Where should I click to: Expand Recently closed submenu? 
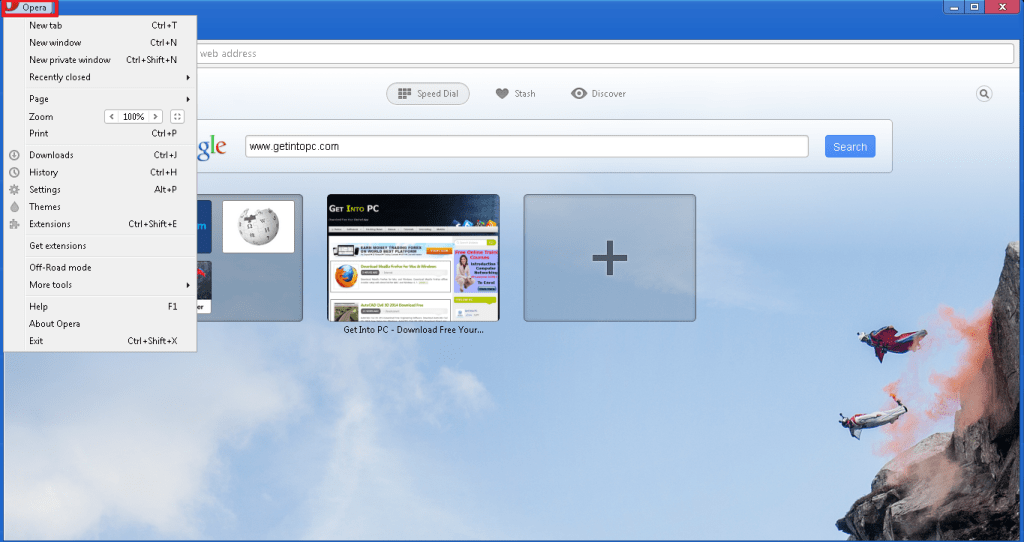(x=101, y=77)
